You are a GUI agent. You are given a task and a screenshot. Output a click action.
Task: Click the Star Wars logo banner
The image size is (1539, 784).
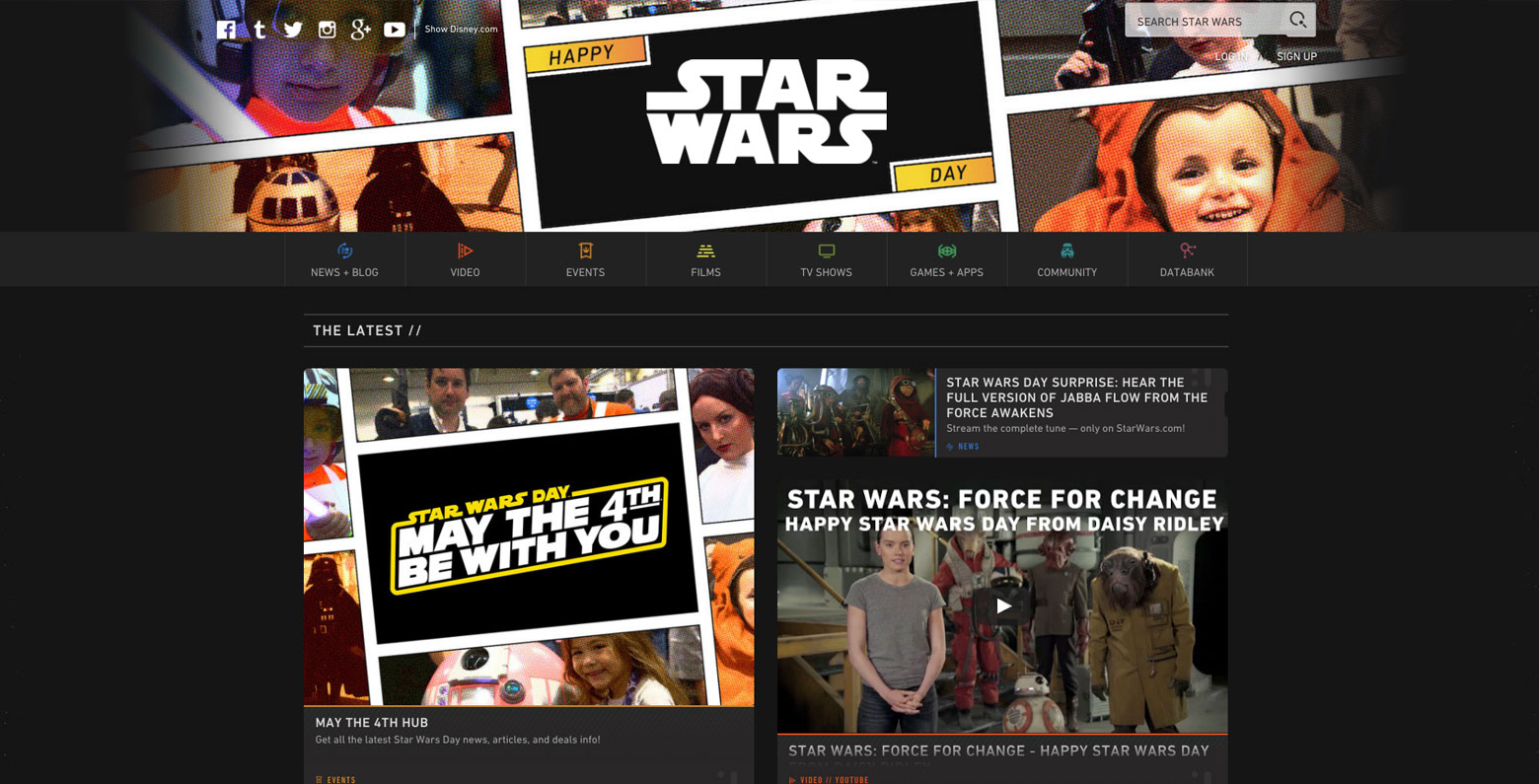click(767, 110)
